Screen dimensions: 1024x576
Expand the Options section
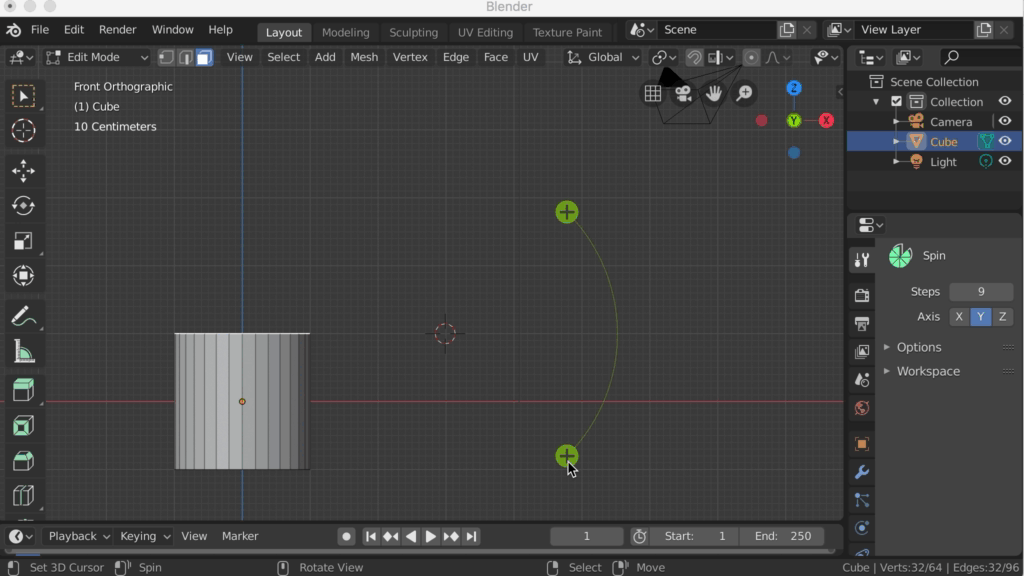click(x=918, y=347)
